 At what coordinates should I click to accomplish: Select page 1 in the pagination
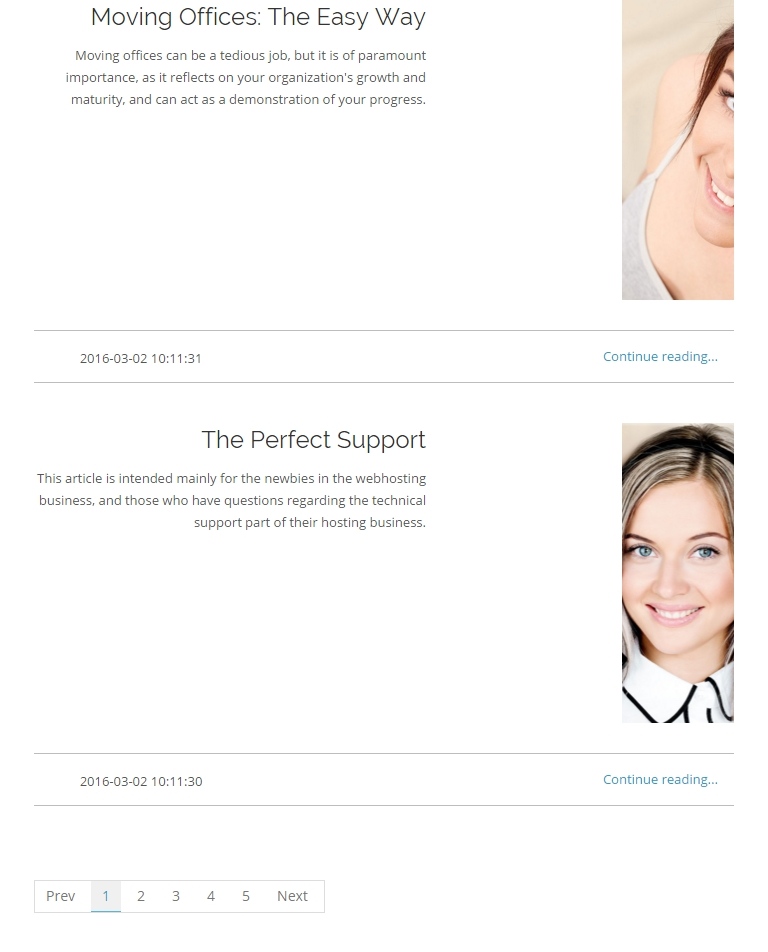106,896
